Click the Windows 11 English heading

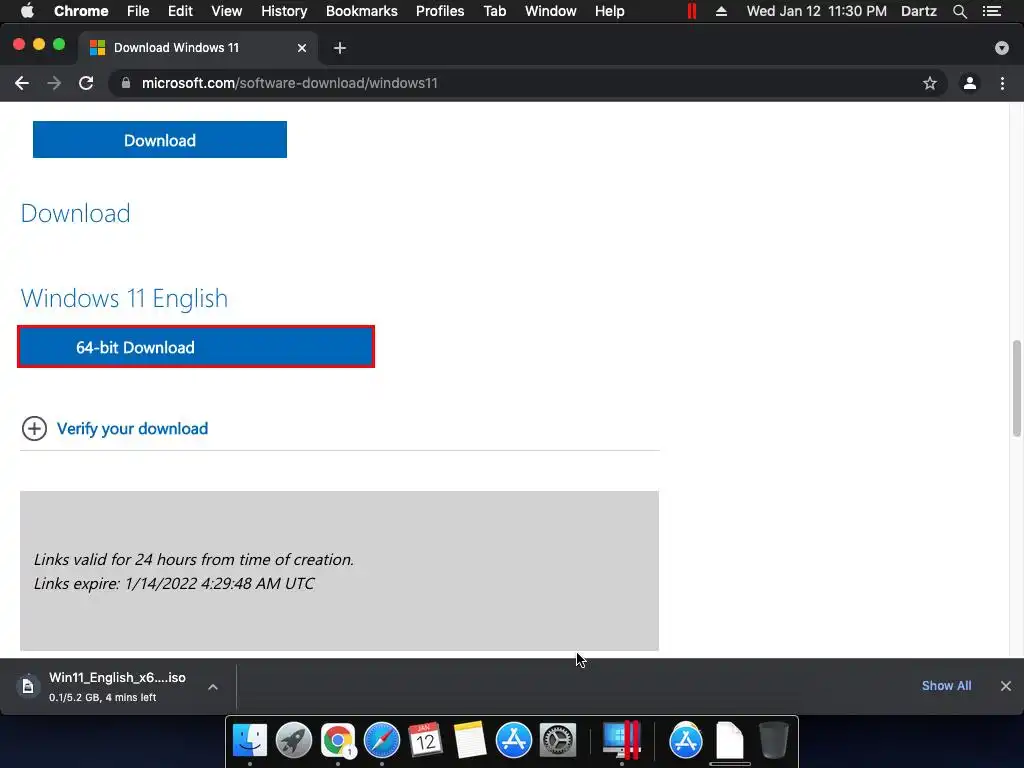[124, 298]
